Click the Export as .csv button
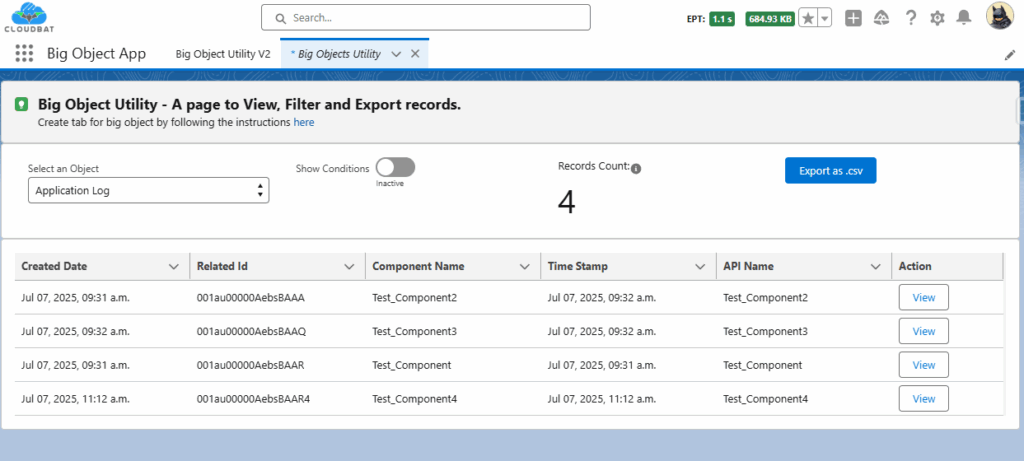1024x461 pixels. (830, 171)
